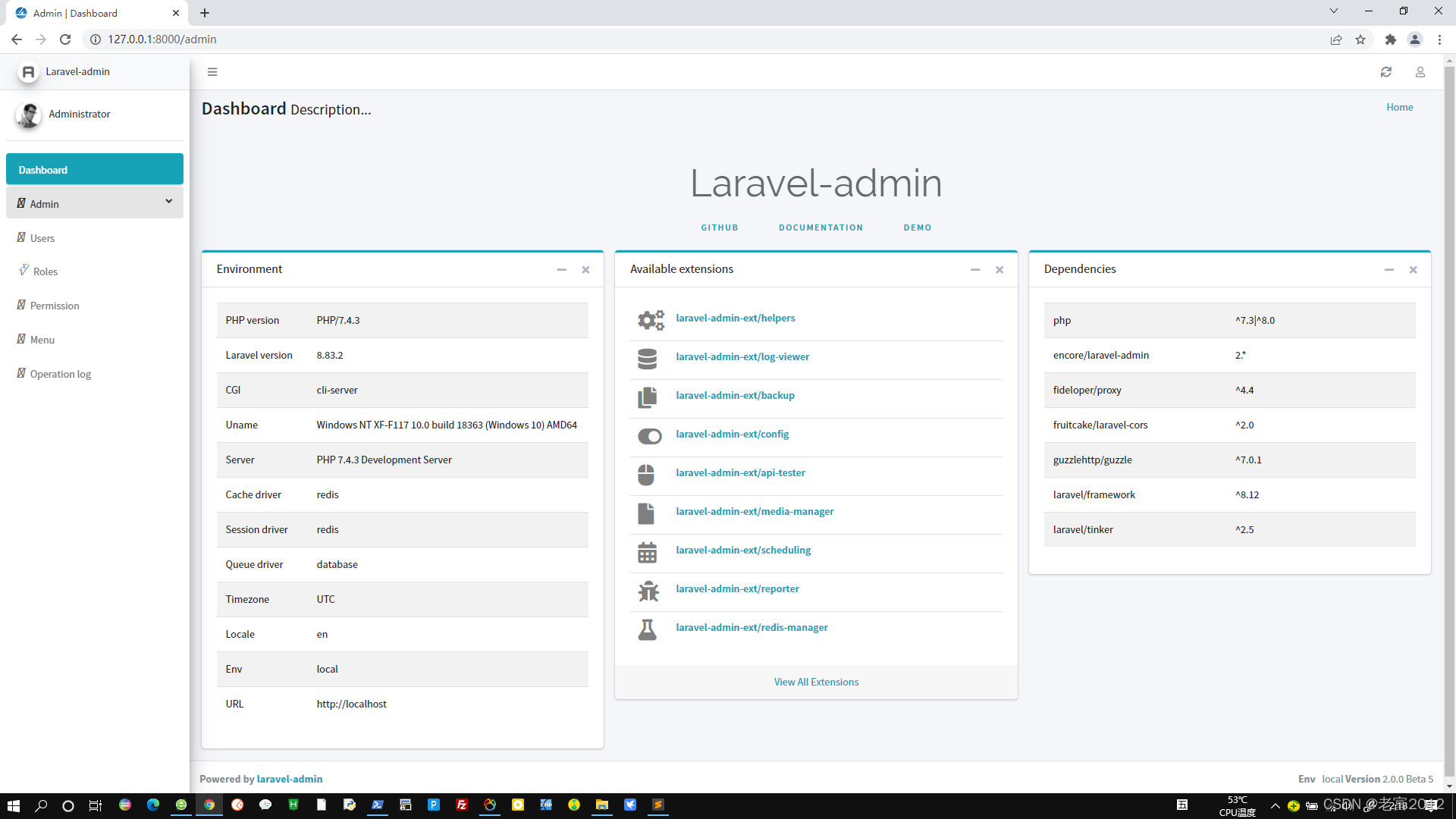Image resolution: width=1456 pixels, height=819 pixels.
Task: Open laravel-admin-ext/api-tester link
Action: tap(741, 473)
